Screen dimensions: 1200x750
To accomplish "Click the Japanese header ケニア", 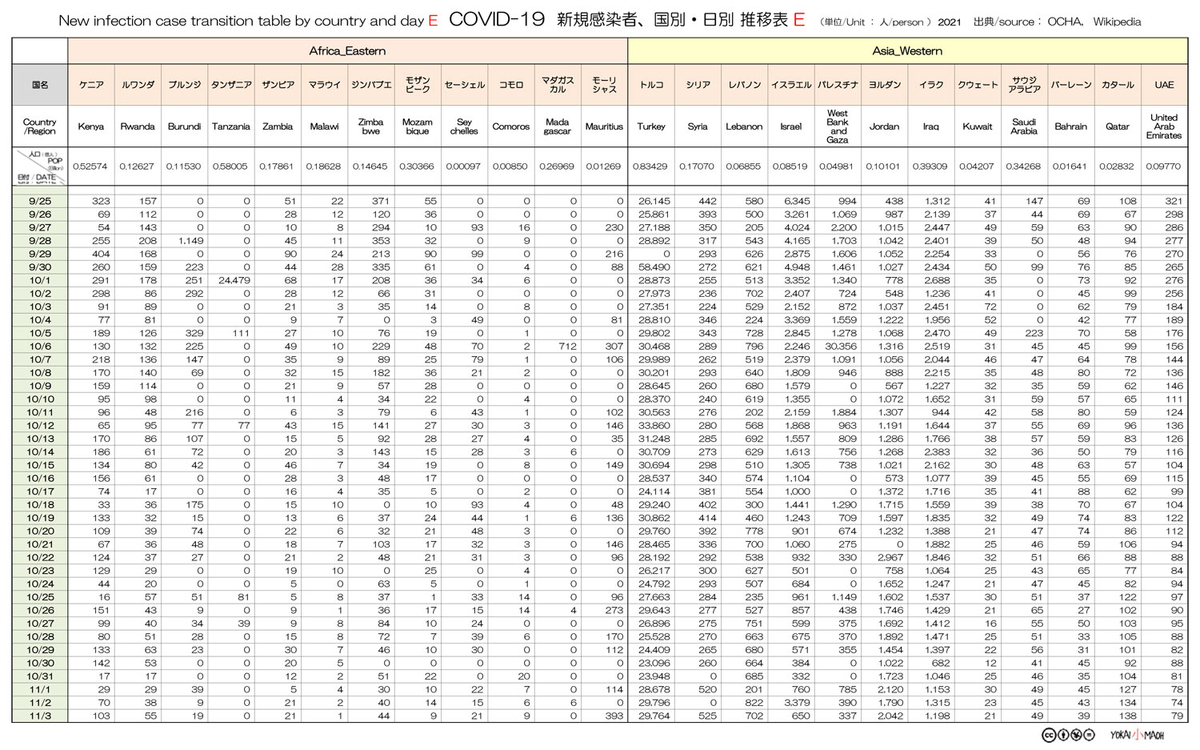I will tap(91, 86).
